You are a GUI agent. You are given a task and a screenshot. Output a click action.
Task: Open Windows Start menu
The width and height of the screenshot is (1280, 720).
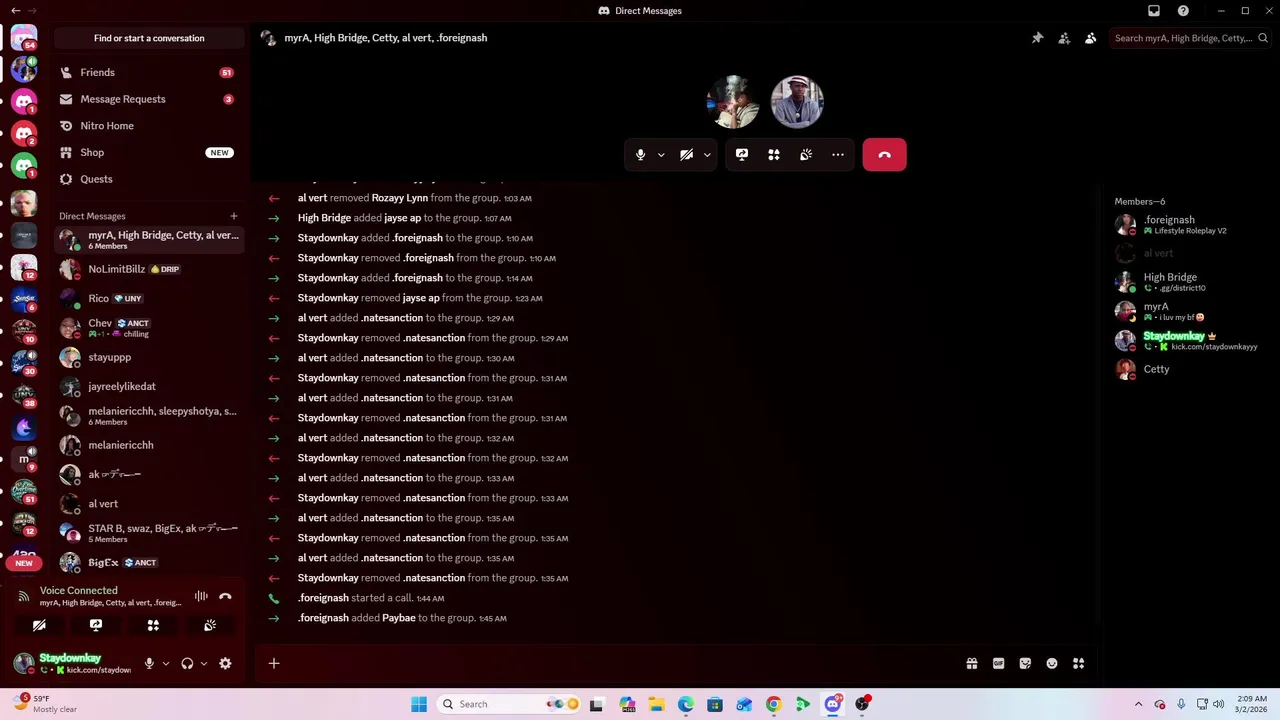click(419, 704)
